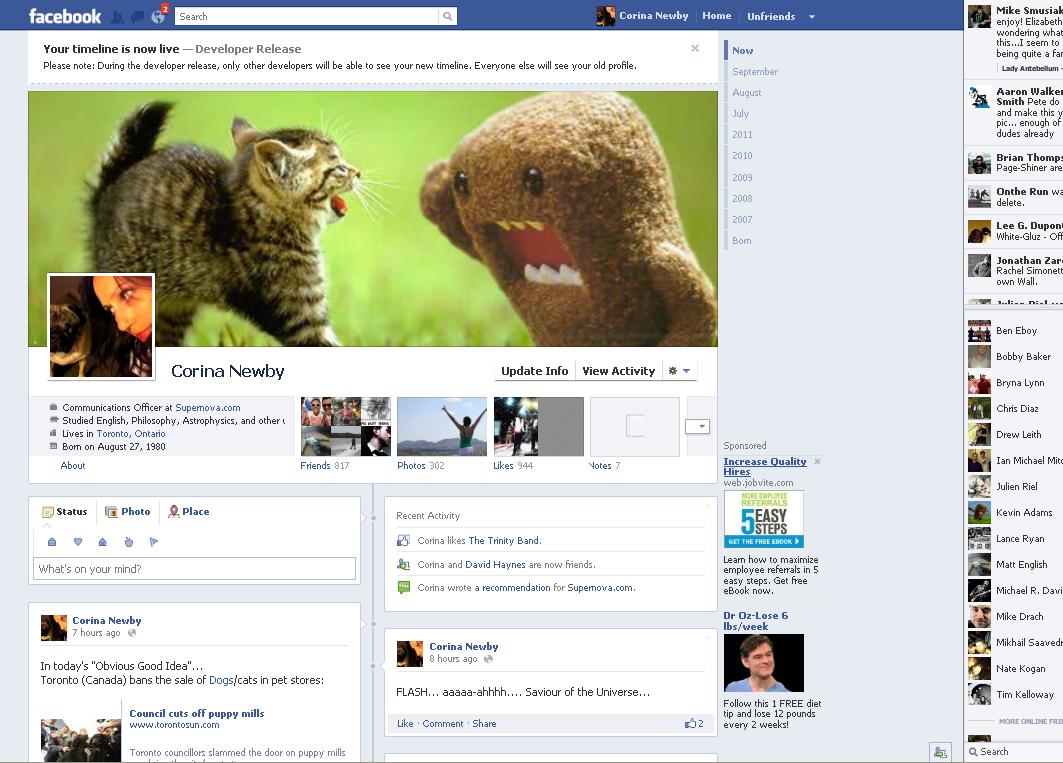Screen dimensions: 1063x763
Task: Focus the top Search field
Action: point(306,16)
